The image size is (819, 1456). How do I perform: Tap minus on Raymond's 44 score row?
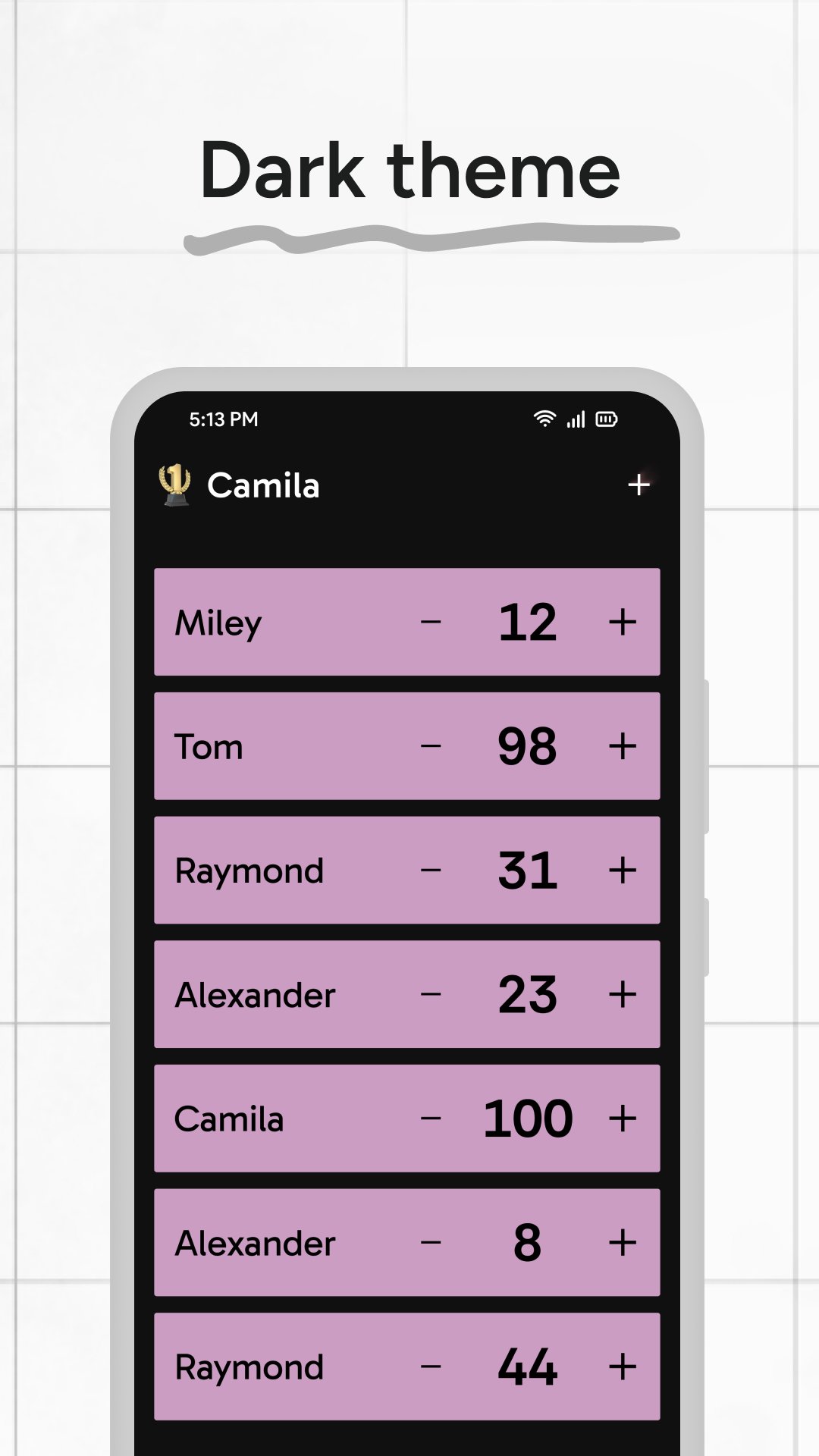pyautogui.click(x=431, y=1367)
